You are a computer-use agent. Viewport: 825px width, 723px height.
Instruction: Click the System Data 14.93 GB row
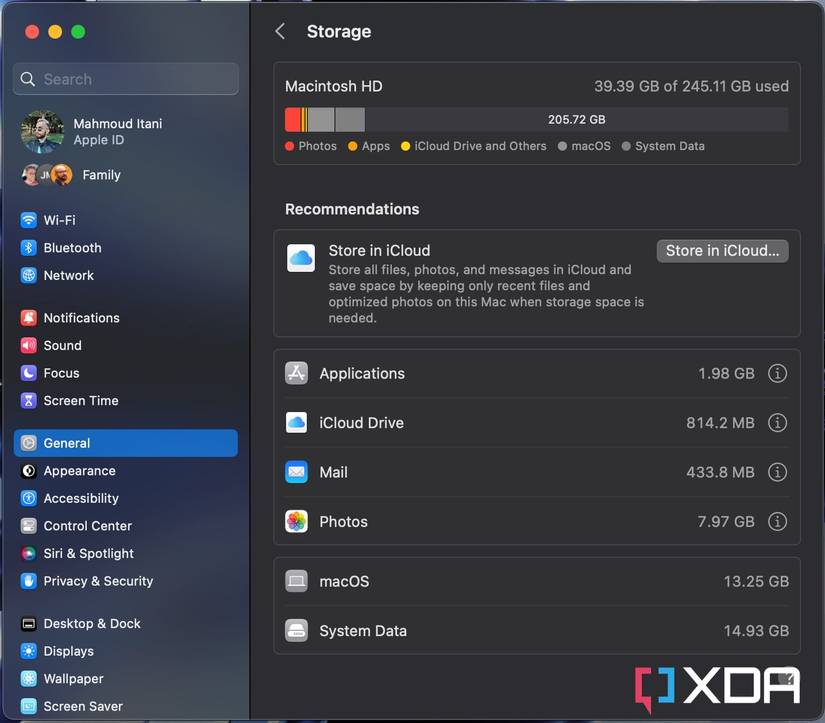click(x=537, y=630)
